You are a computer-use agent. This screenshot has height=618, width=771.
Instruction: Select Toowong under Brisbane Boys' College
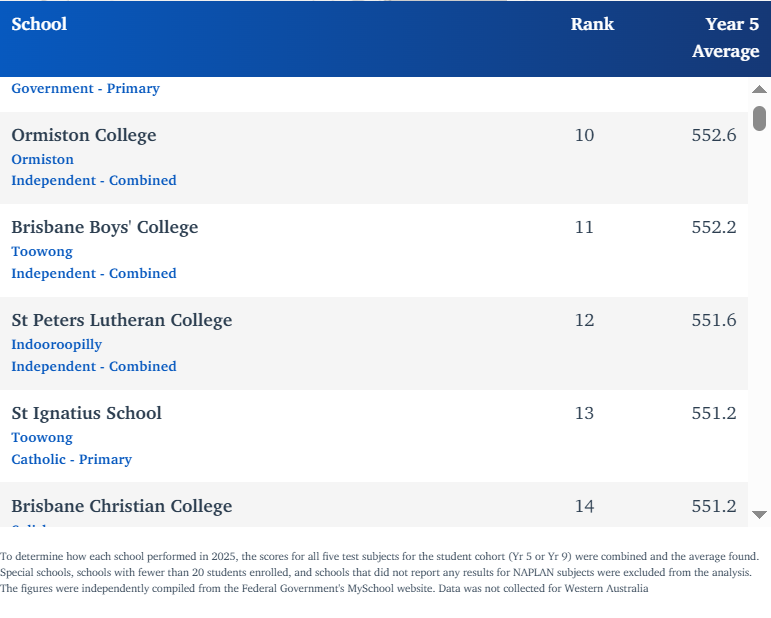click(42, 252)
